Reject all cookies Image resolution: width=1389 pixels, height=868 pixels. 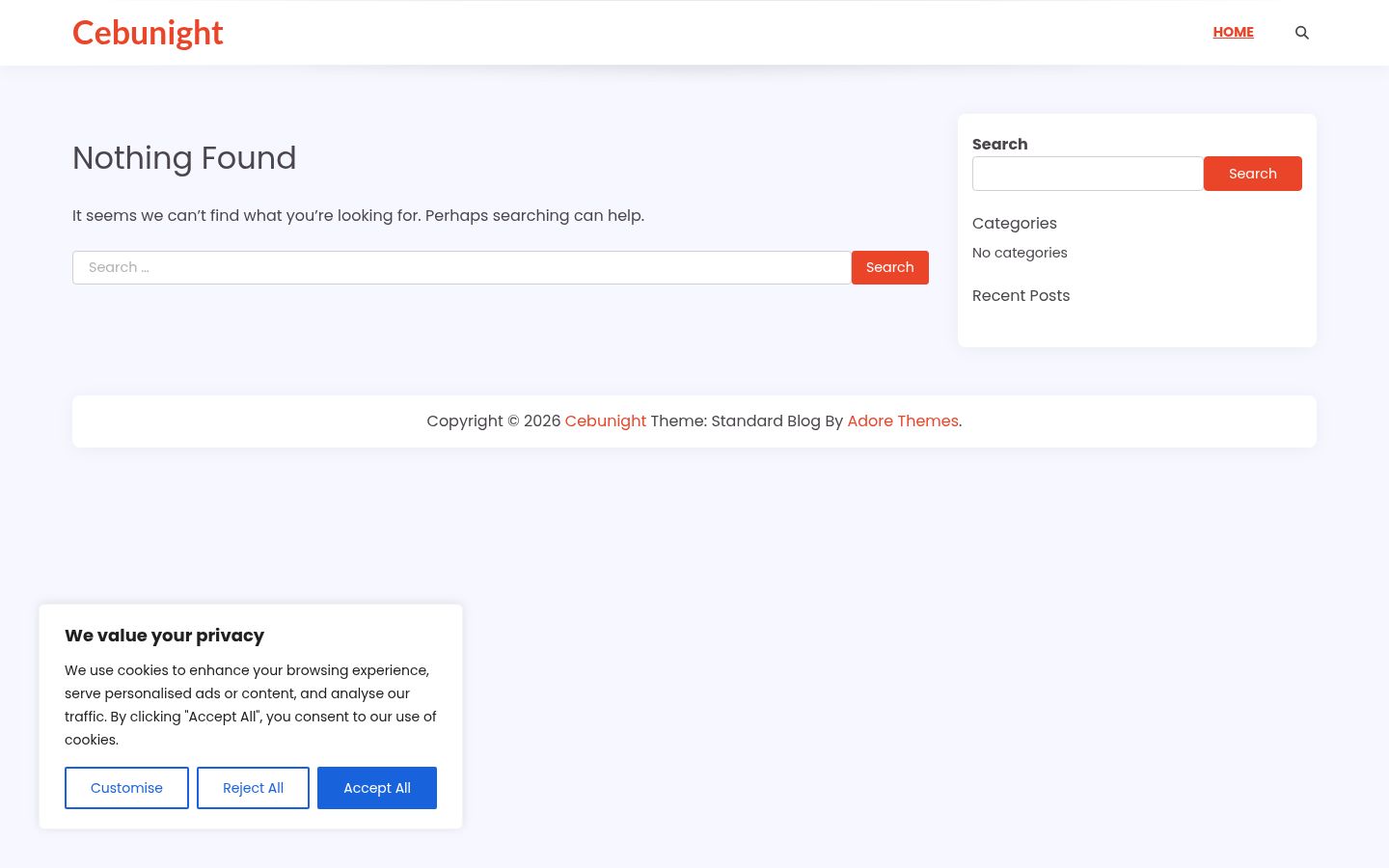point(253,788)
